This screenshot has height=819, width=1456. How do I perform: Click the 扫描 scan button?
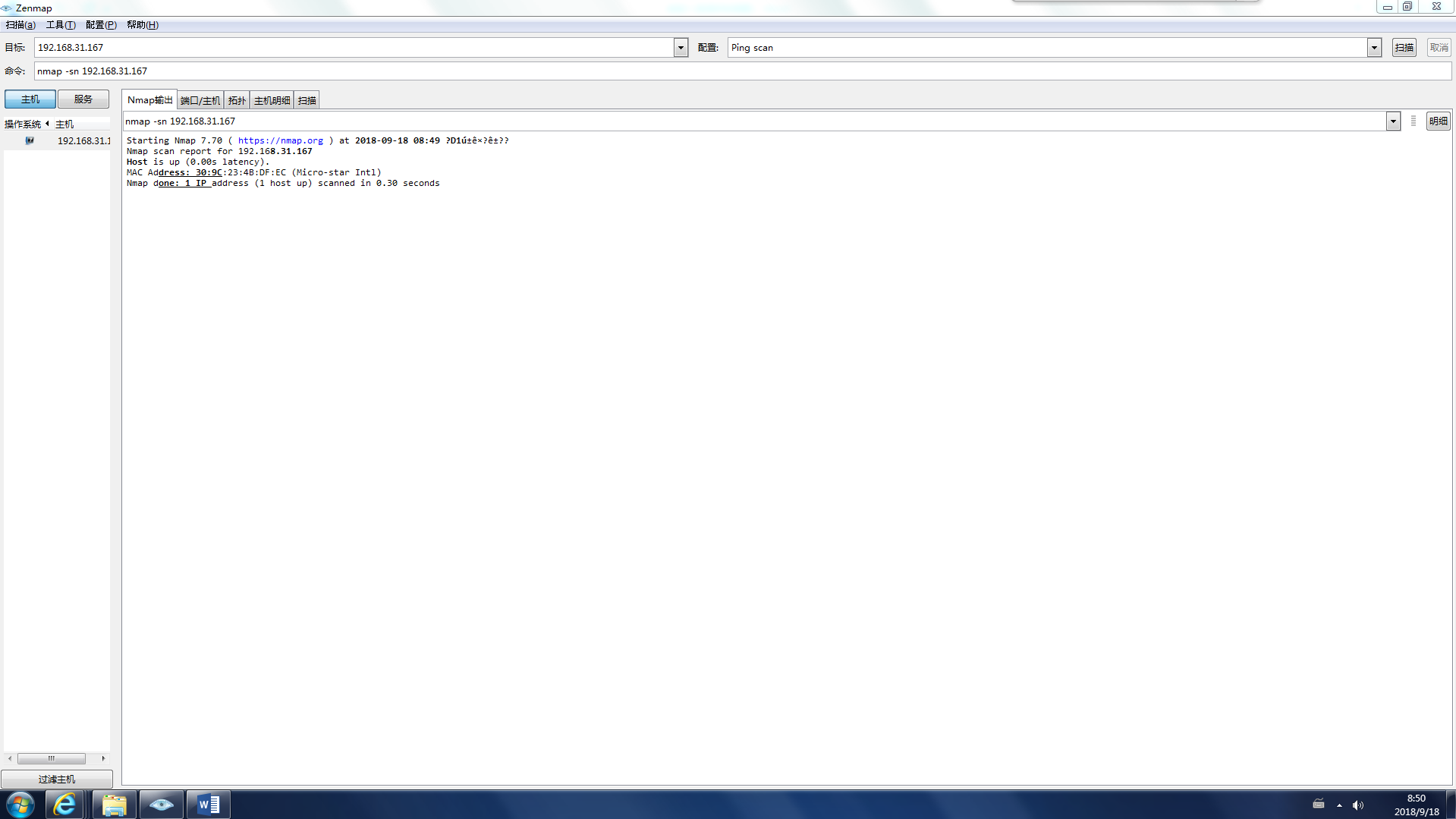click(1404, 47)
